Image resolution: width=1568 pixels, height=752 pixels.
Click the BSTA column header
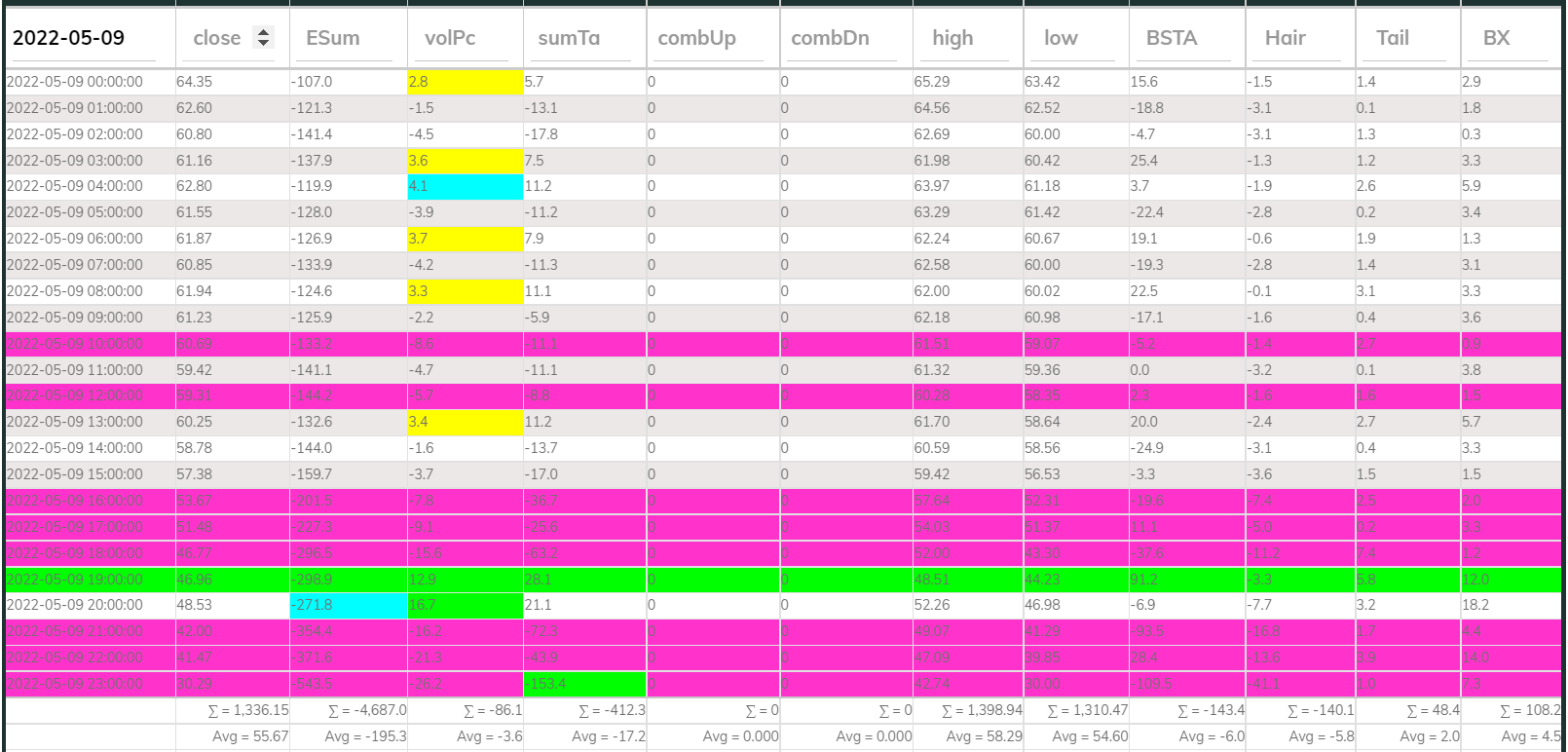1172,38
